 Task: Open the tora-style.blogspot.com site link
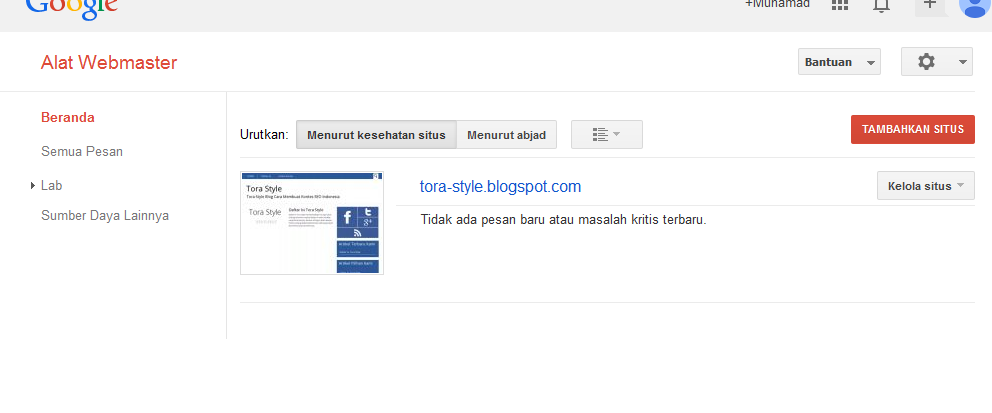click(x=500, y=187)
